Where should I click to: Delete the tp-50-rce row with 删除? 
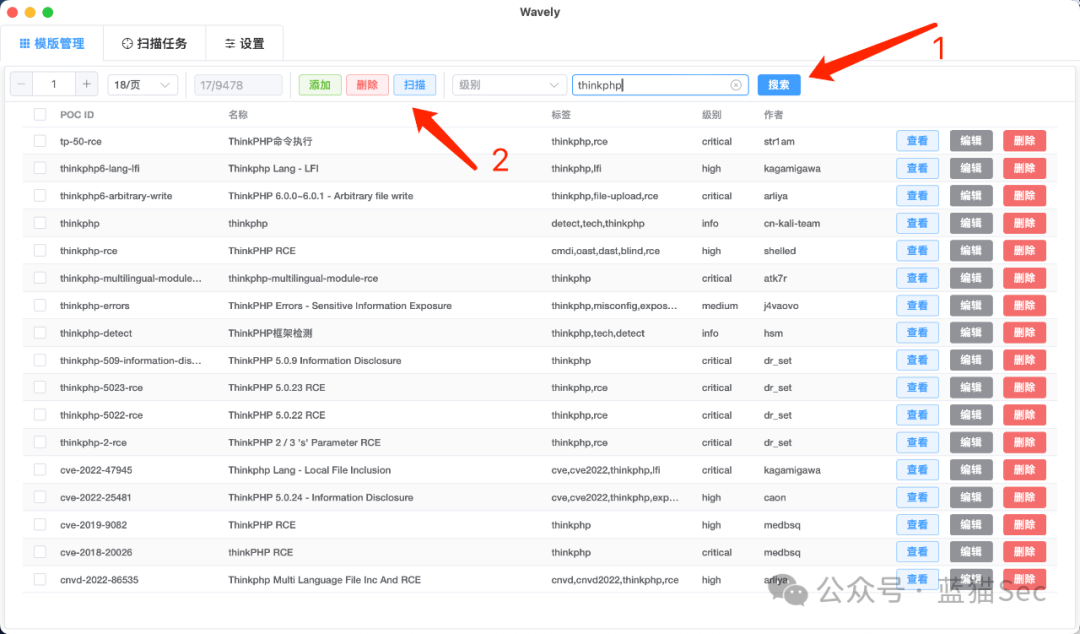[1025, 141]
